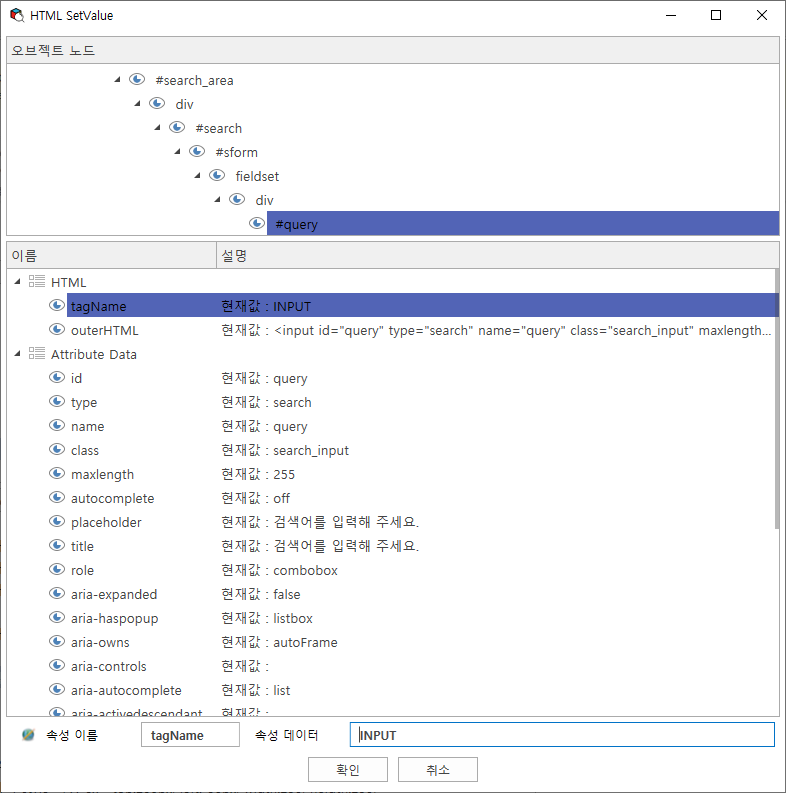
Task: Click the 속성 데이터 input field
Action: (562, 734)
